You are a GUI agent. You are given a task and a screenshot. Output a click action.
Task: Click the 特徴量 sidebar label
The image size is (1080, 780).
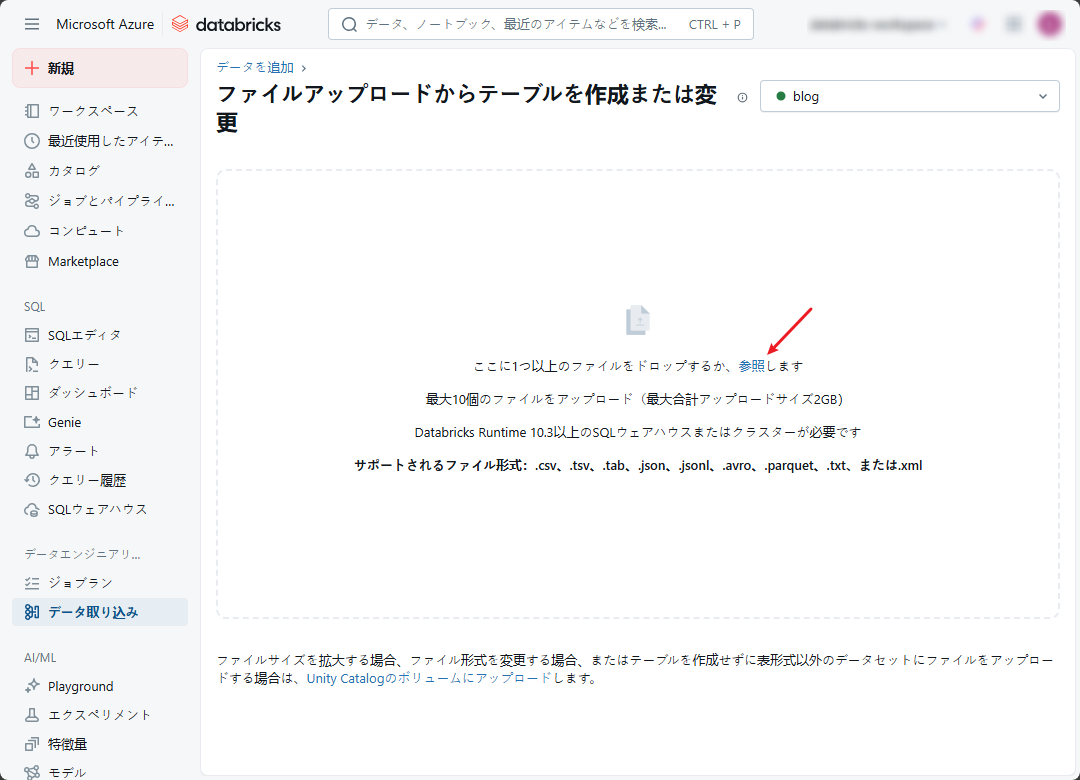(x=68, y=744)
